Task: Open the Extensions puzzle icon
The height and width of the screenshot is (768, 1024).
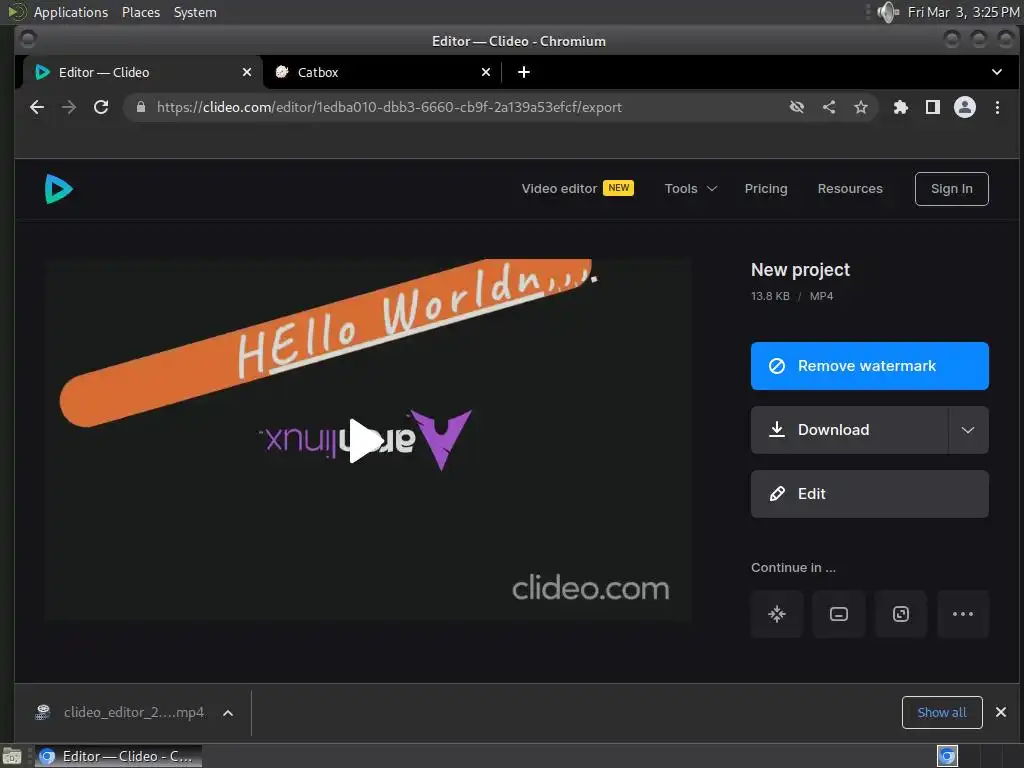Action: (x=901, y=107)
